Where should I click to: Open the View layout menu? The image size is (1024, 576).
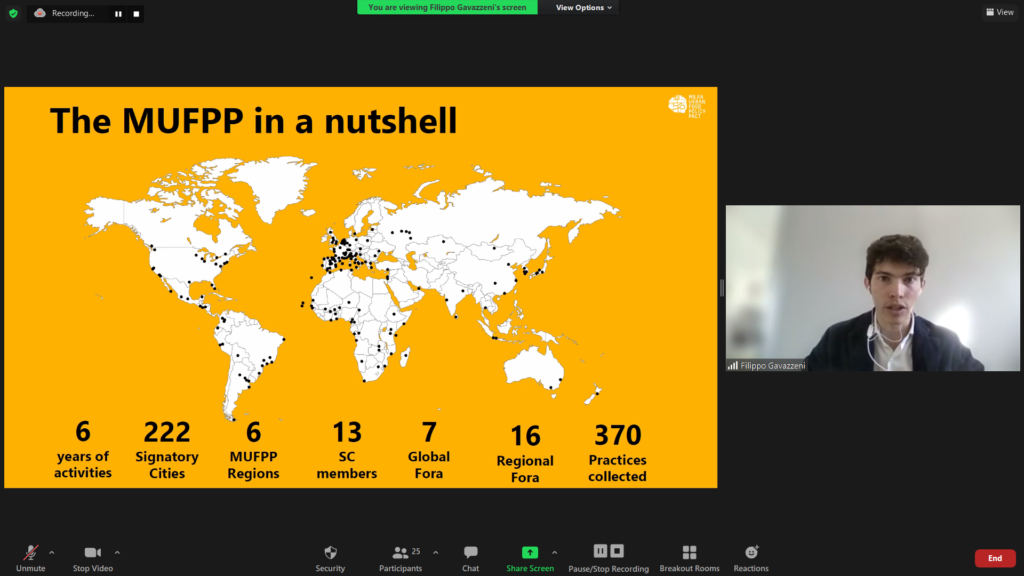pos(999,12)
